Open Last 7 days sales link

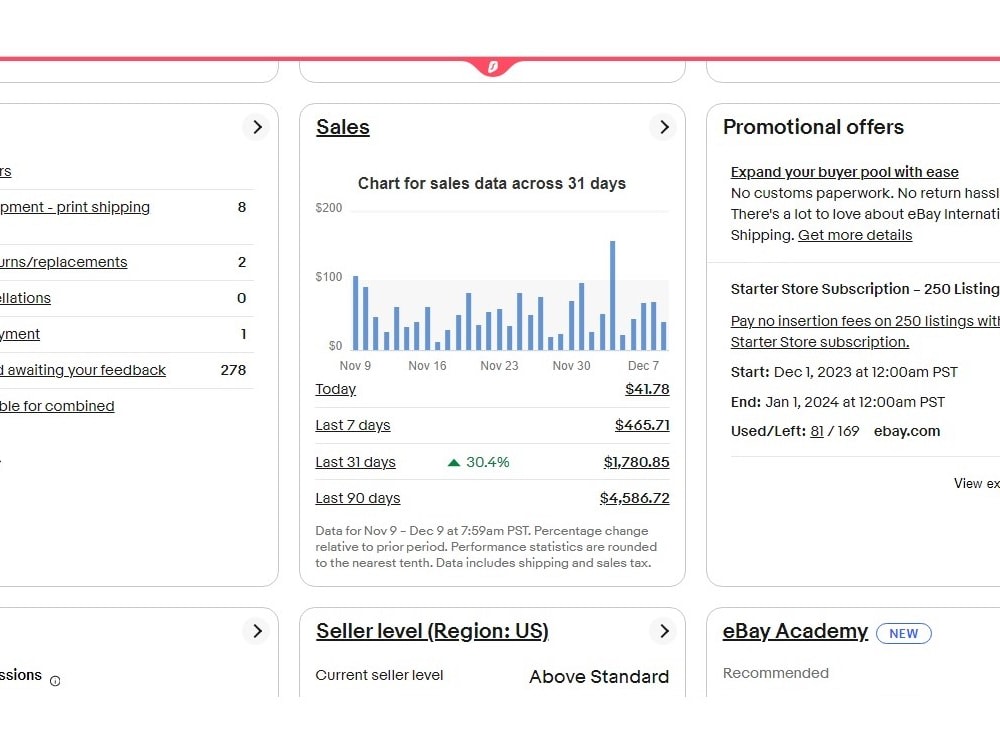point(353,425)
